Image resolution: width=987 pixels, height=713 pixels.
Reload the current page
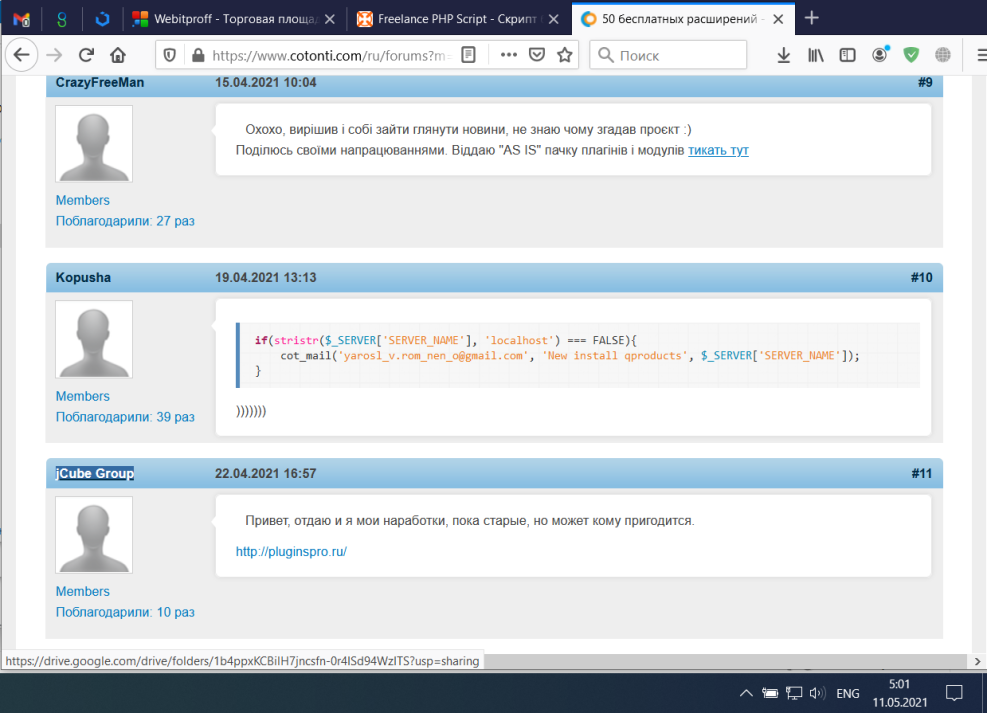(87, 55)
